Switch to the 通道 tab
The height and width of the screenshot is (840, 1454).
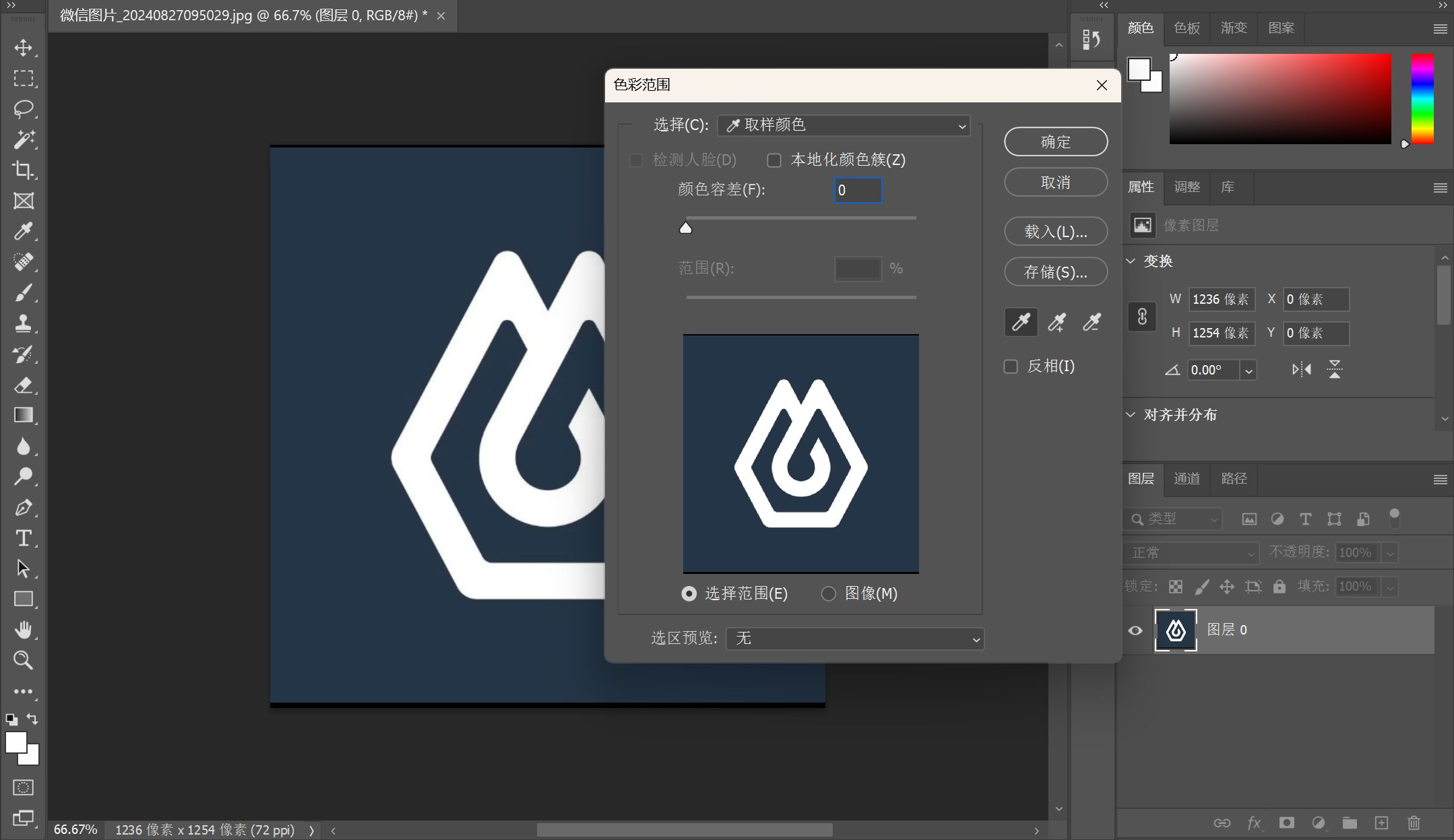(1187, 478)
